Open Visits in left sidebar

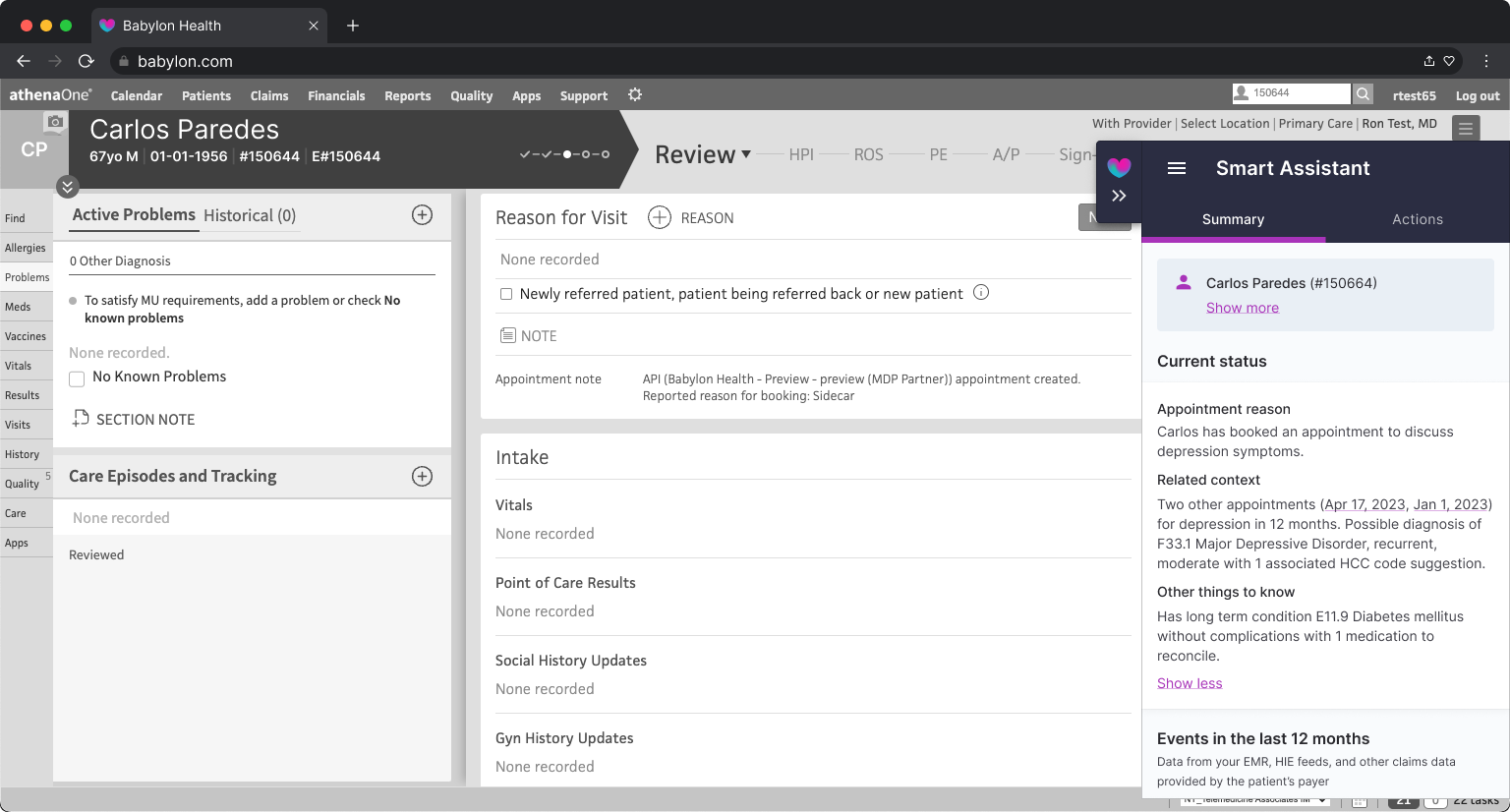27,425
